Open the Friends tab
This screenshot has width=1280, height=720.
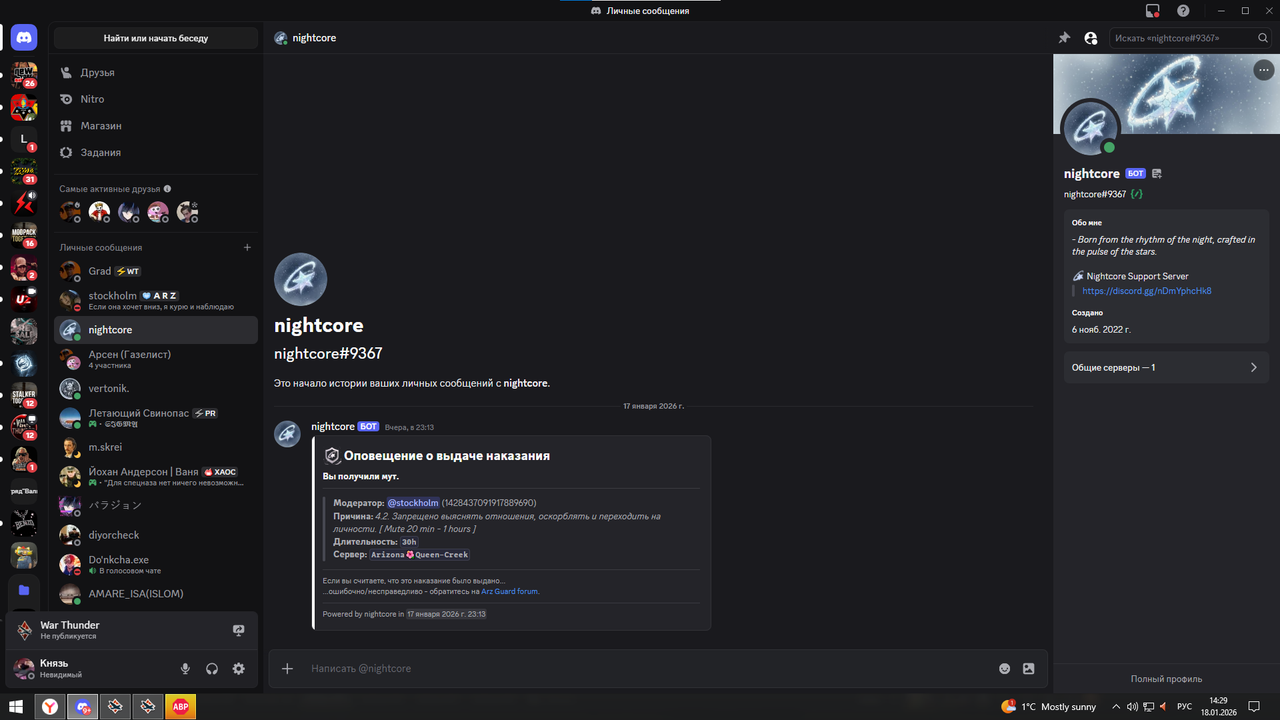(155, 72)
